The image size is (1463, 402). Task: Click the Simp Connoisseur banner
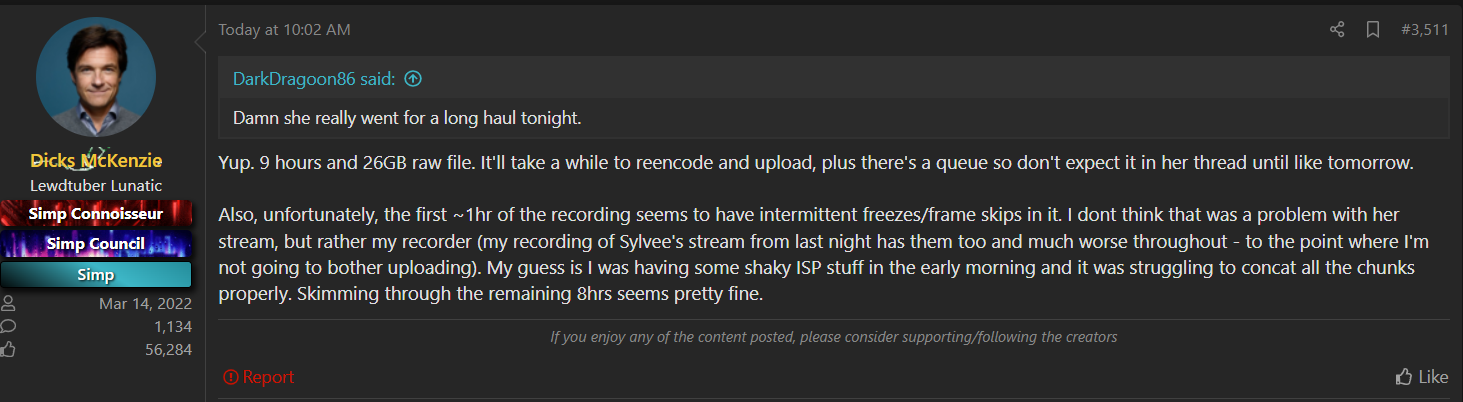coord(96,213)
